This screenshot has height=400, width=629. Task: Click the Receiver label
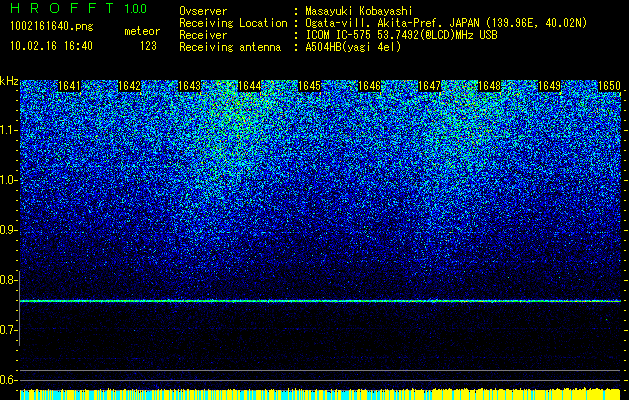[203, 35]
